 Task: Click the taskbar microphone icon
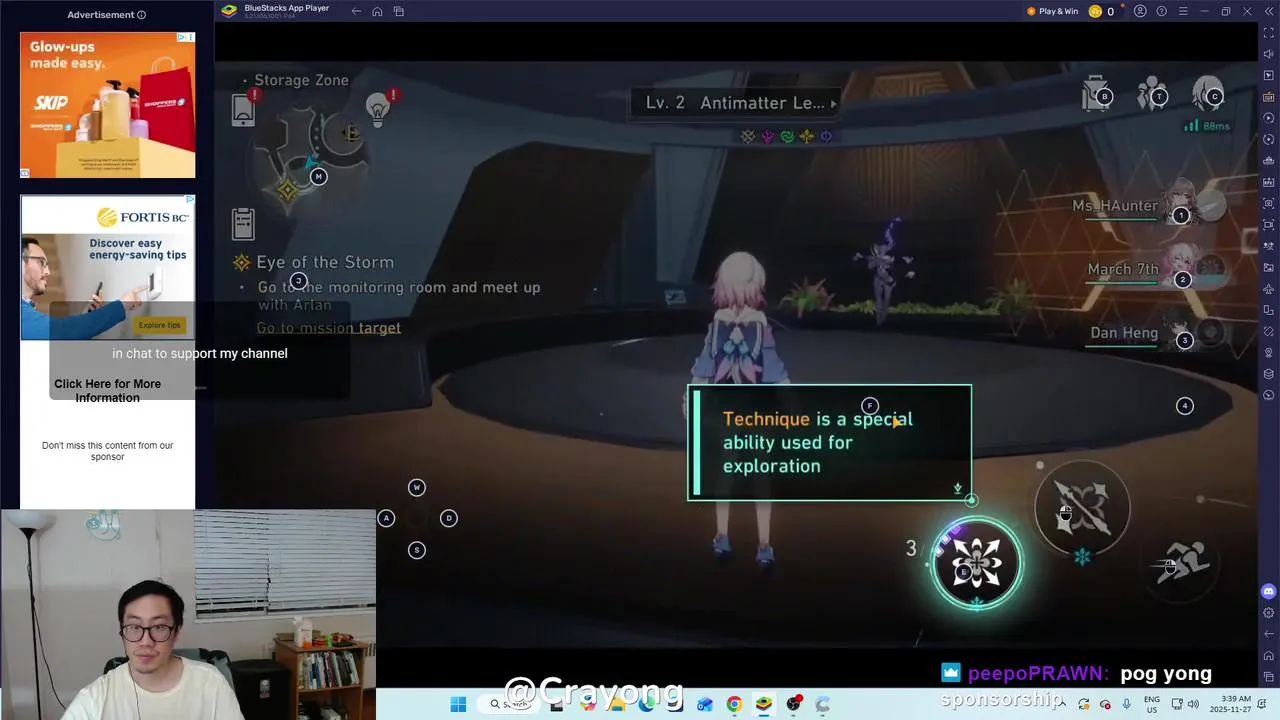(1127, 704)
